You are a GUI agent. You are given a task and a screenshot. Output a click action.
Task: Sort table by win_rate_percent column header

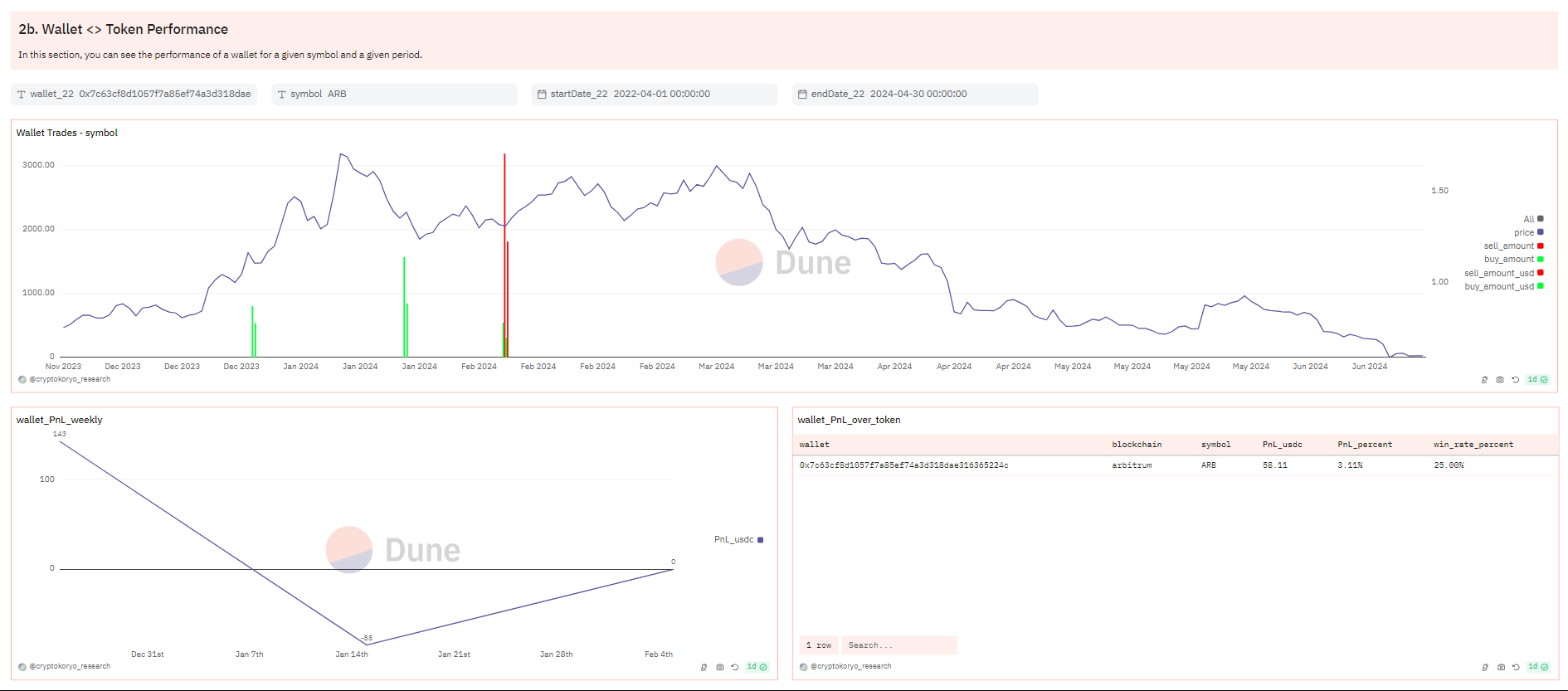[1473, 445]
